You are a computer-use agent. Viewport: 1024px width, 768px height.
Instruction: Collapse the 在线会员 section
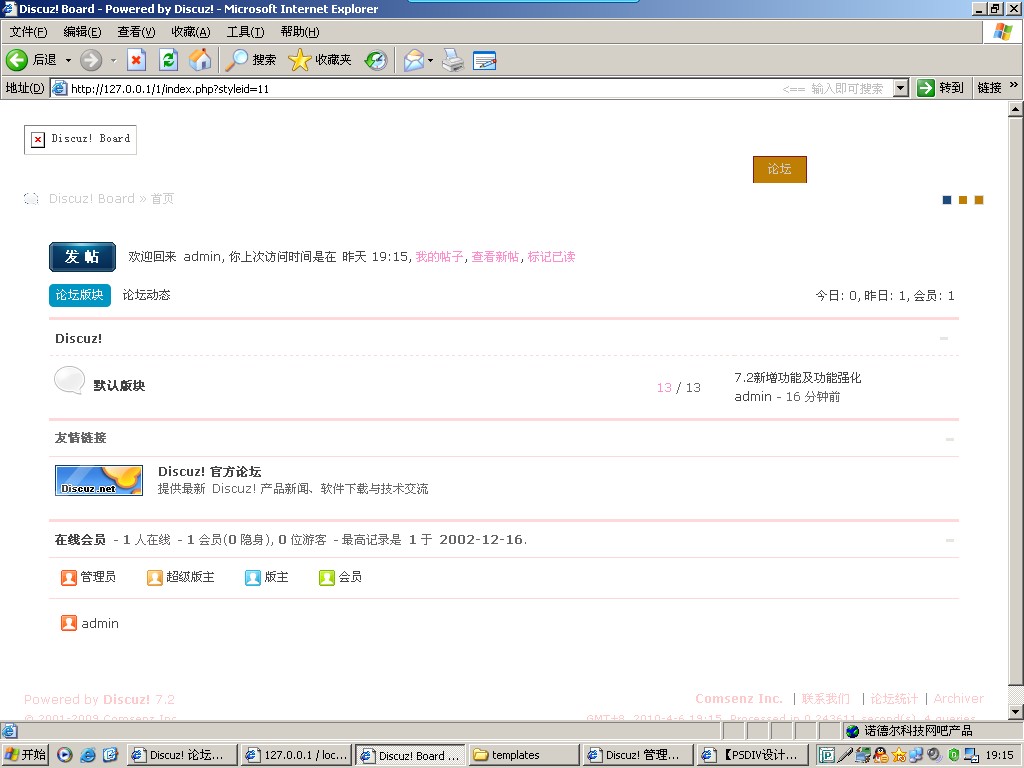(x=950, y=540)
